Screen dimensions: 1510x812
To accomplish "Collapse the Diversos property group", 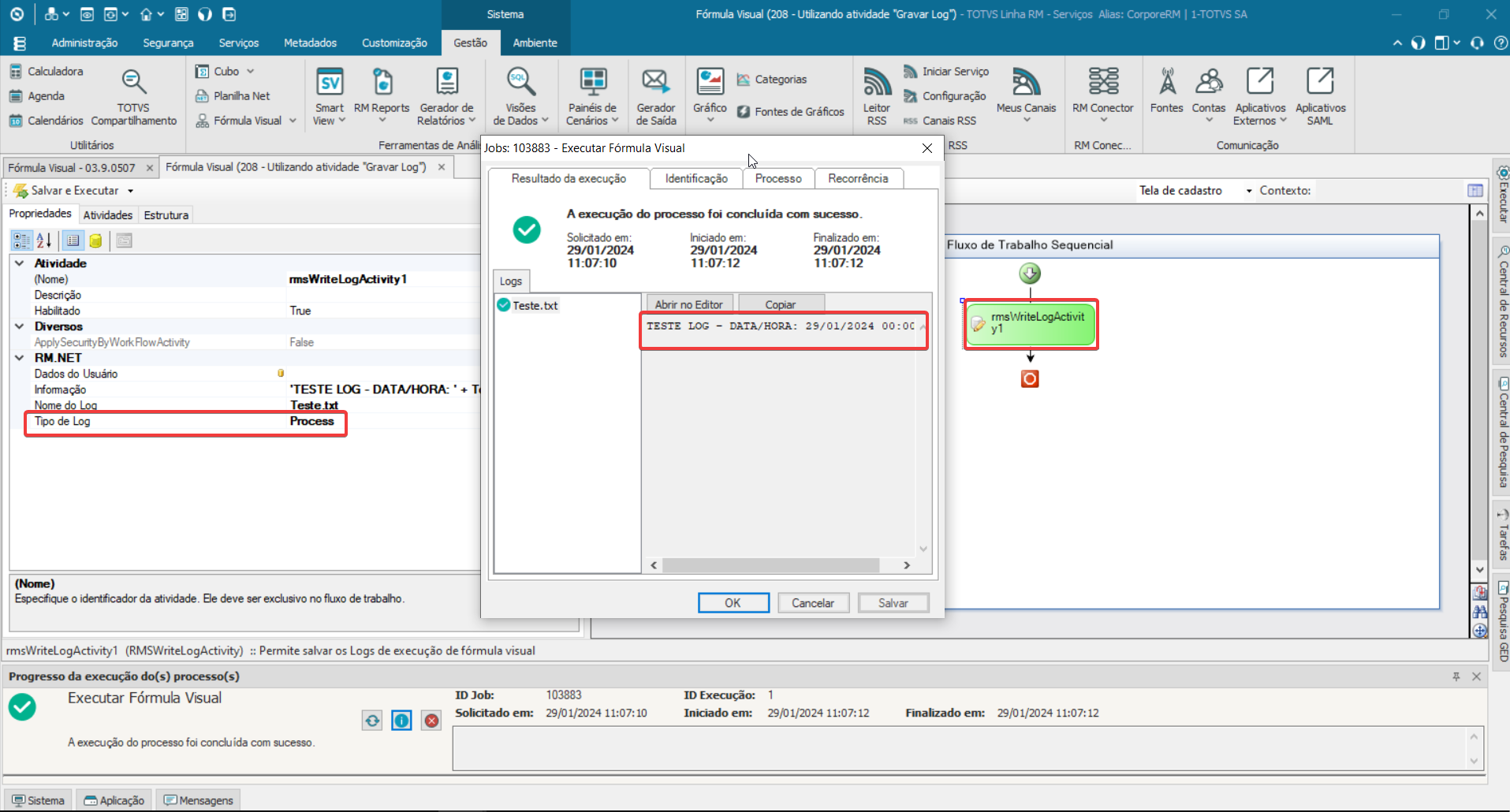I will coord(20,326).
